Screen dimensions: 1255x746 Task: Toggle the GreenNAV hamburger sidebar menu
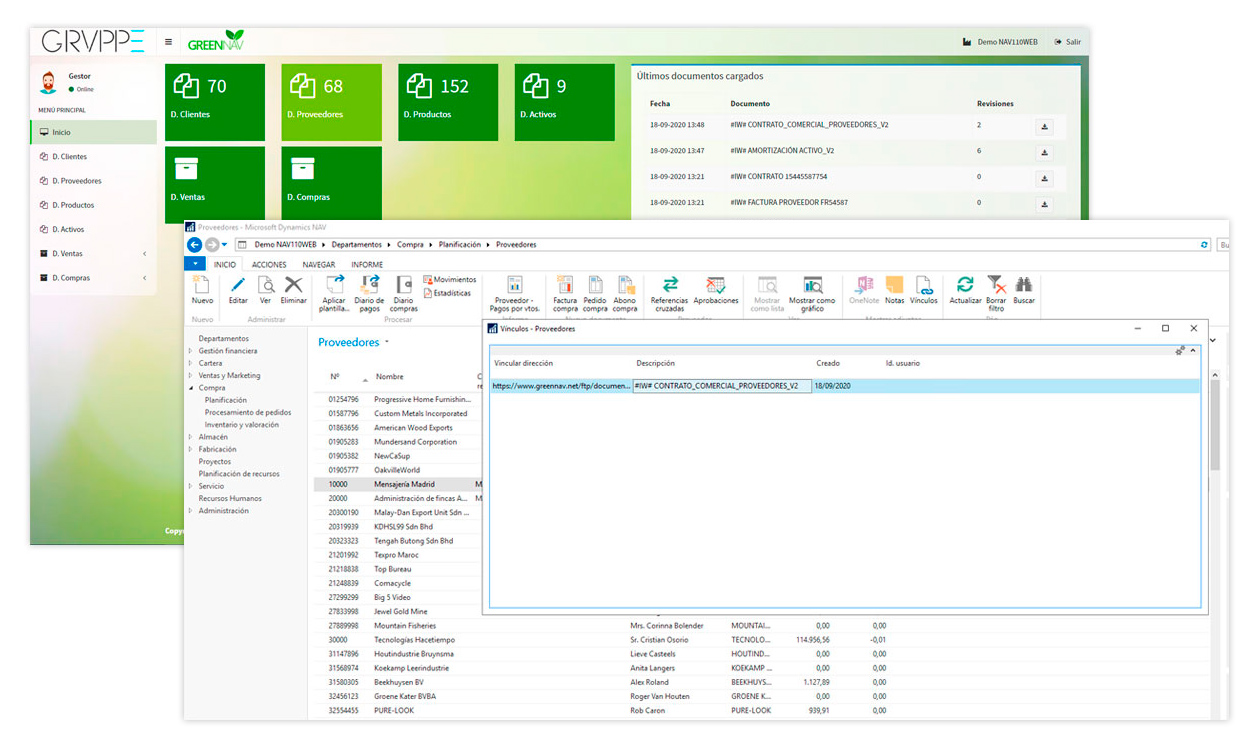coord(168,42)
